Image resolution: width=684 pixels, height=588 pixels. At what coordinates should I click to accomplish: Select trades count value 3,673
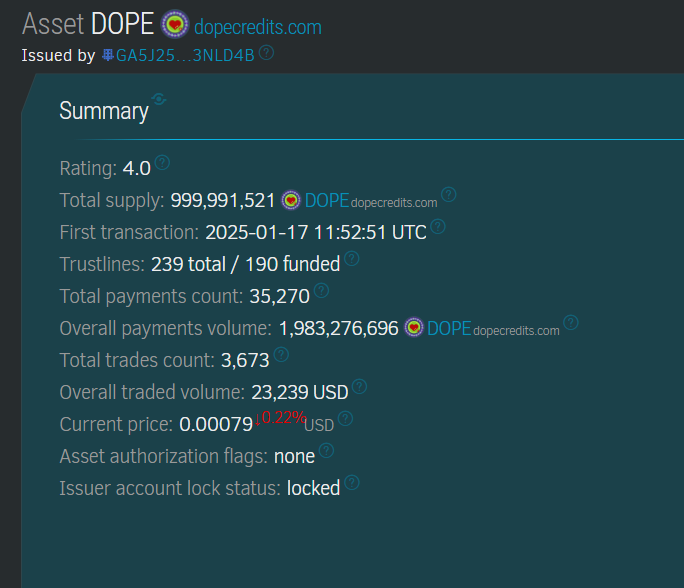click(x=245, y=360)
